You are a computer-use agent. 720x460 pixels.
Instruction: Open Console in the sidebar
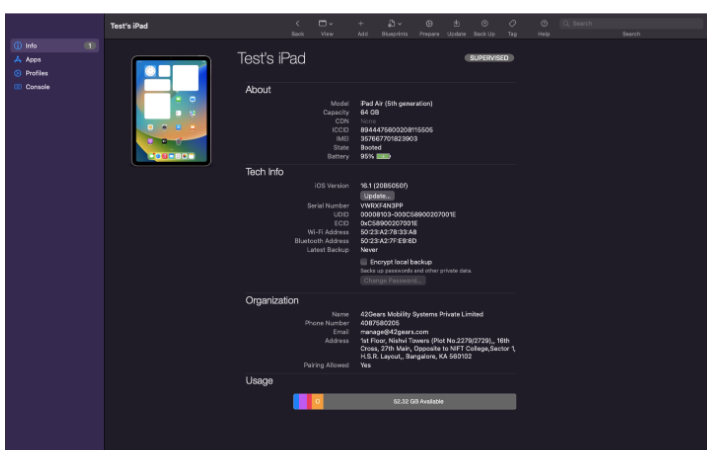pyautogui.click(x=55, y=87)
